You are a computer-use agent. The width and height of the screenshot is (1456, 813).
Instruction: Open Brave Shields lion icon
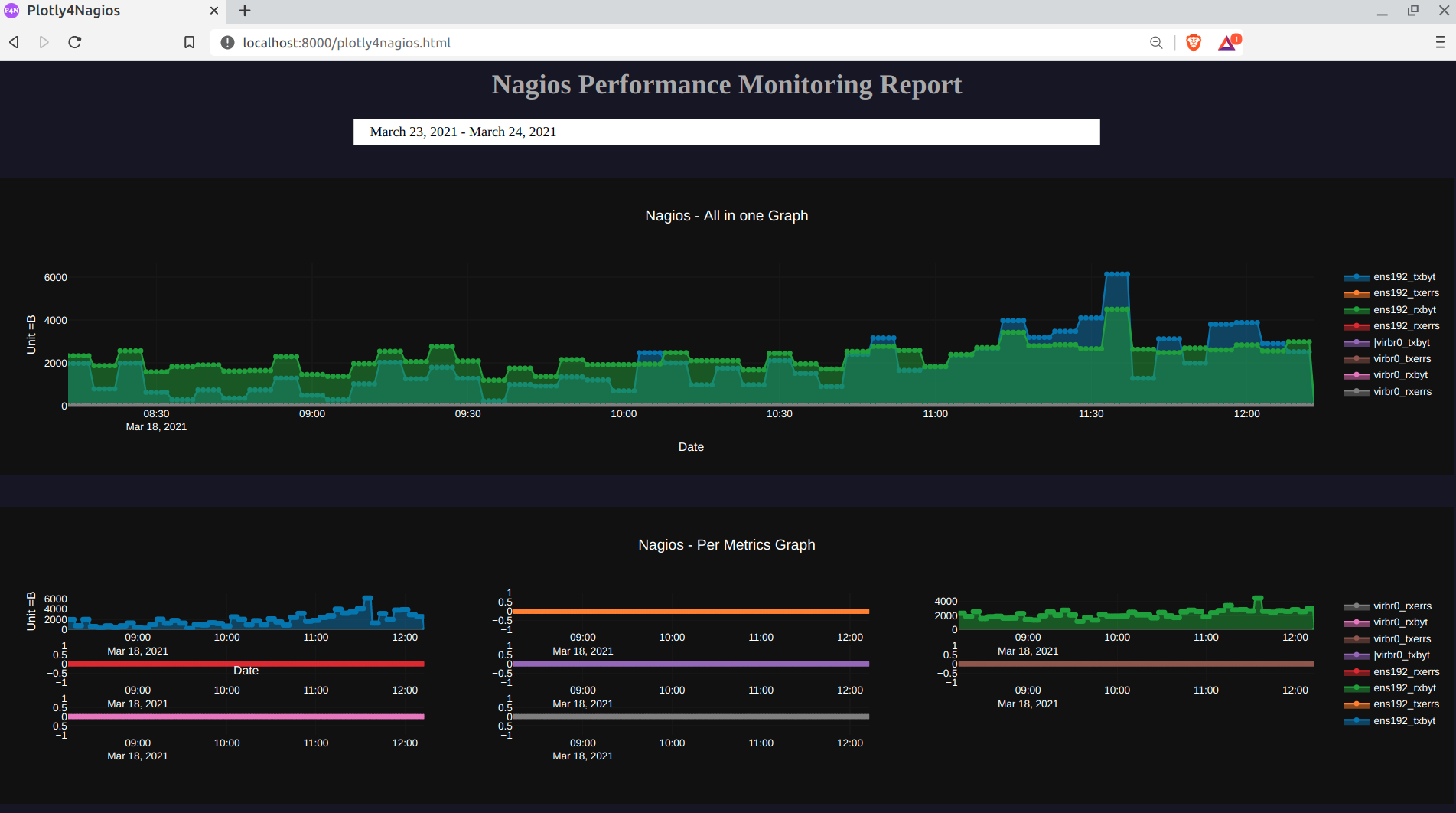tap(1194, 42)
